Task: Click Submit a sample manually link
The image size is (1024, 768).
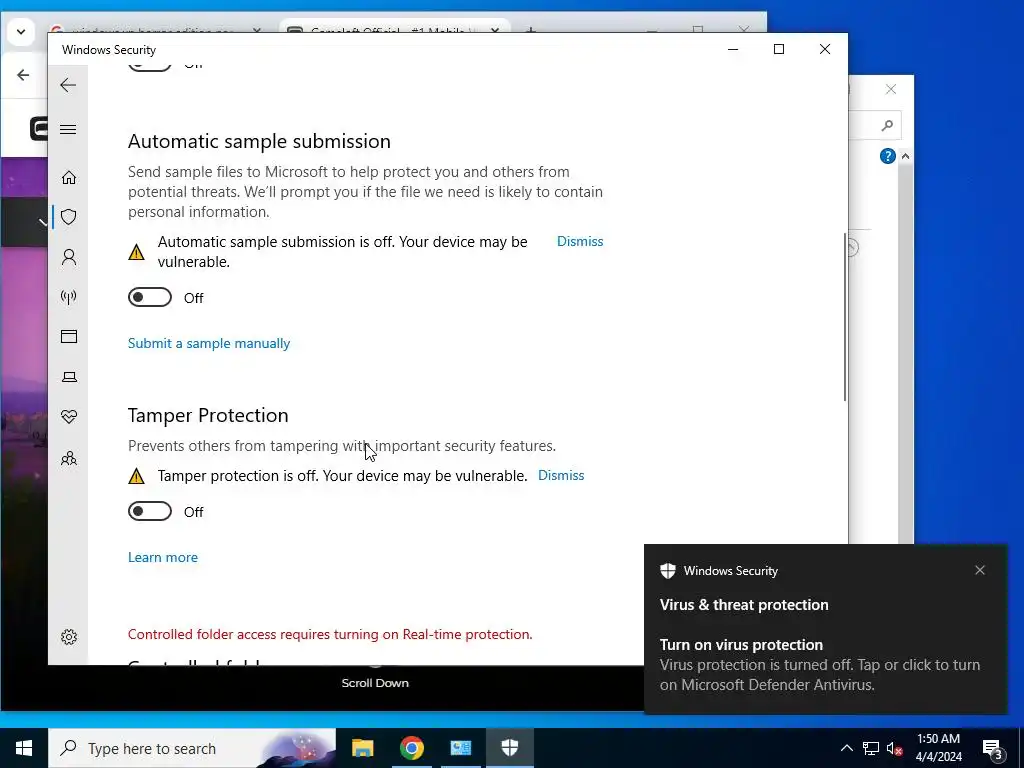Action: pos(209,344)
